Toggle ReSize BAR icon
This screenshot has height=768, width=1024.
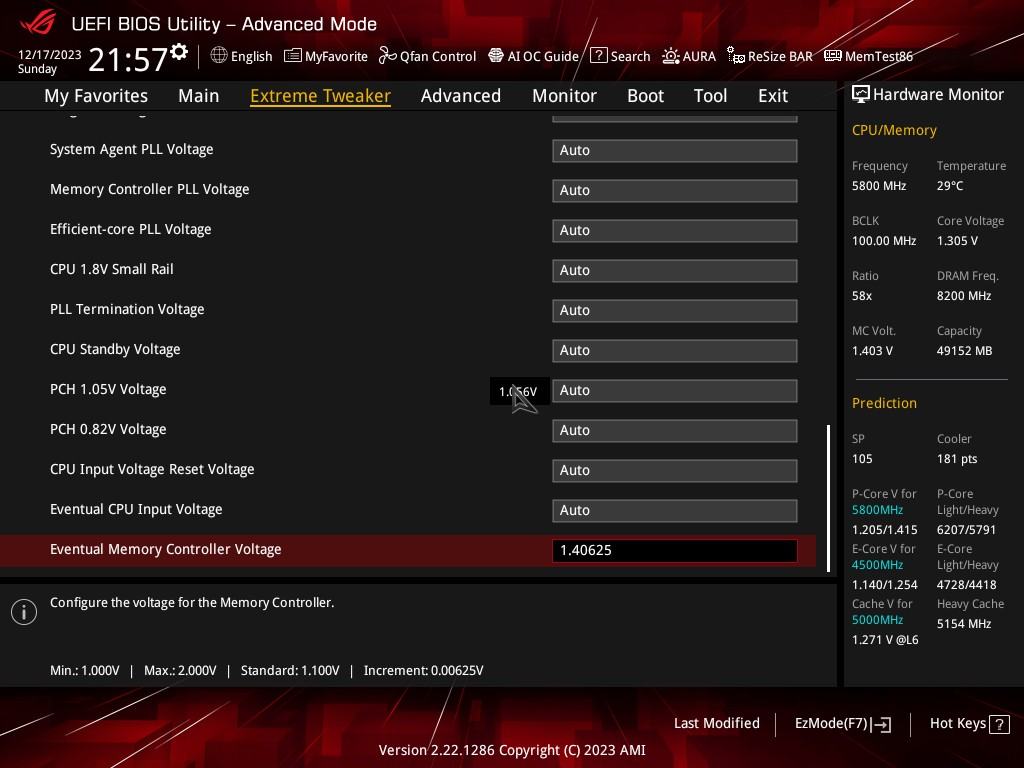pos(736,56)
